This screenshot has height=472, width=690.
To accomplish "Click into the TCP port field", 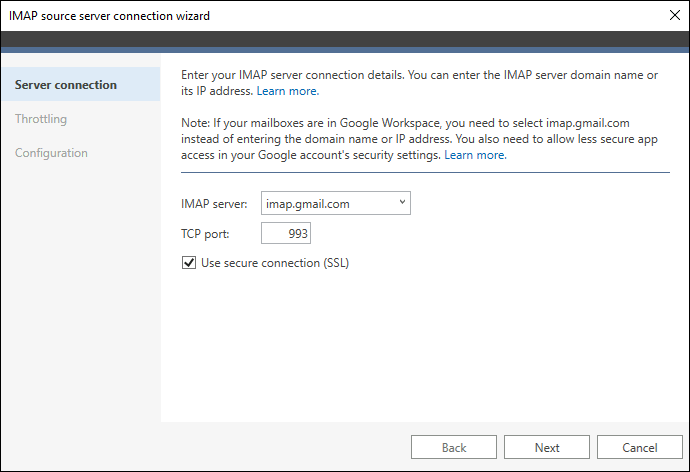I will [x=286, y=233].
